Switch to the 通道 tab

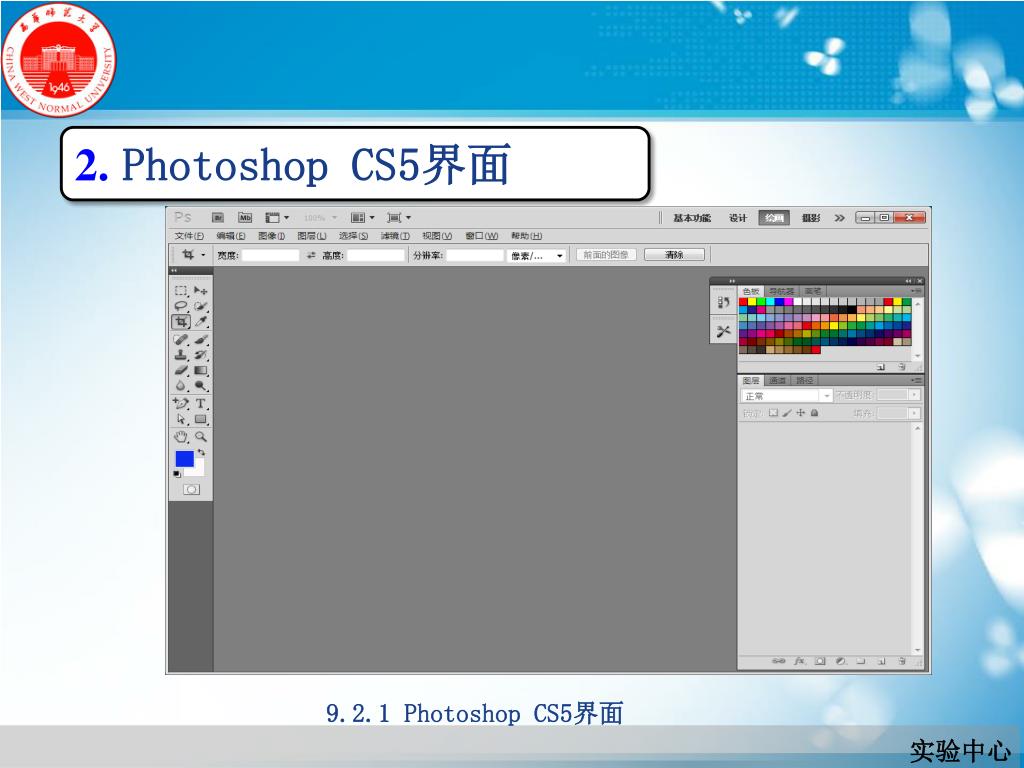(x=776, y=380)
